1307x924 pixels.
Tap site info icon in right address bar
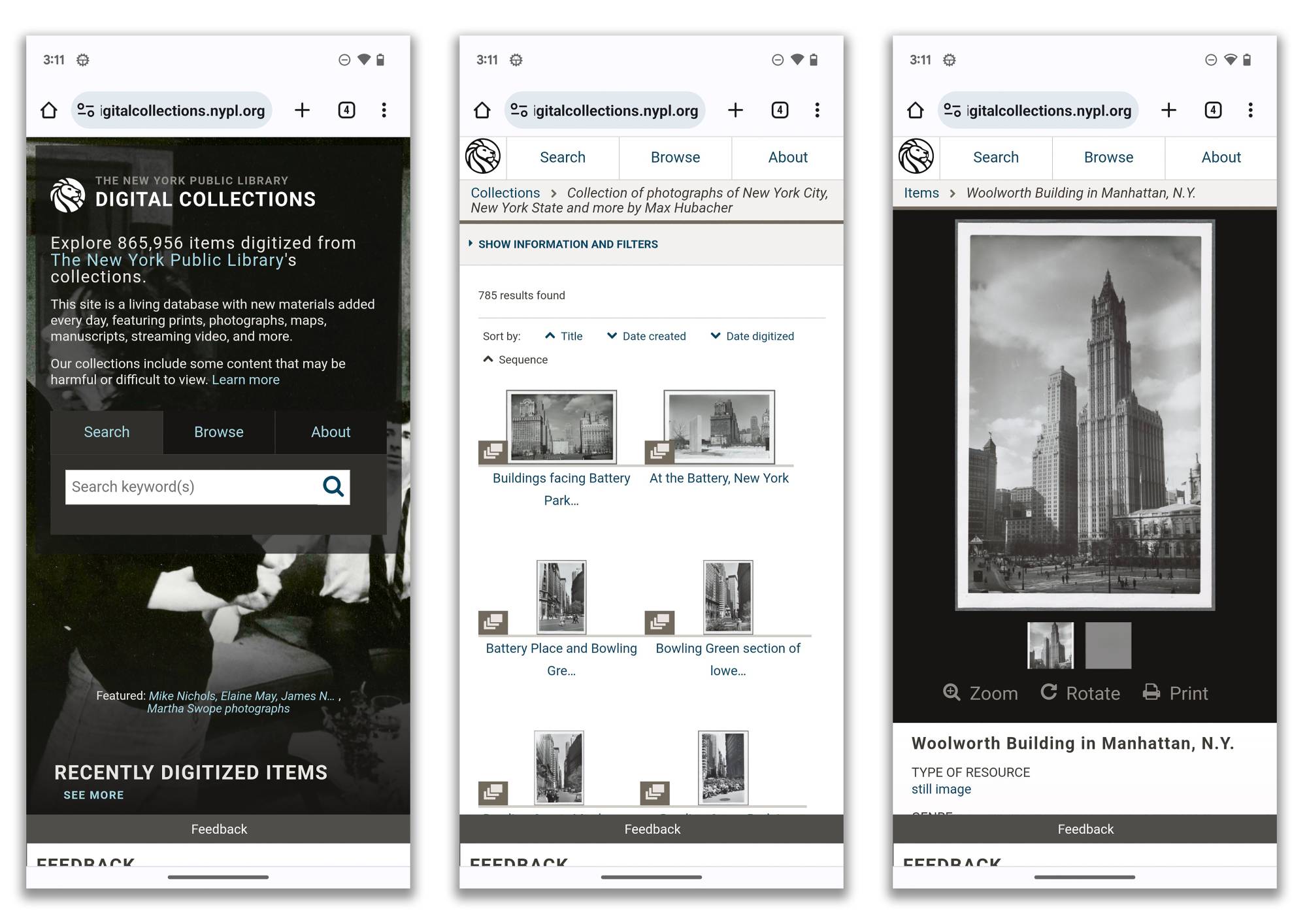[x=952, y=110]
